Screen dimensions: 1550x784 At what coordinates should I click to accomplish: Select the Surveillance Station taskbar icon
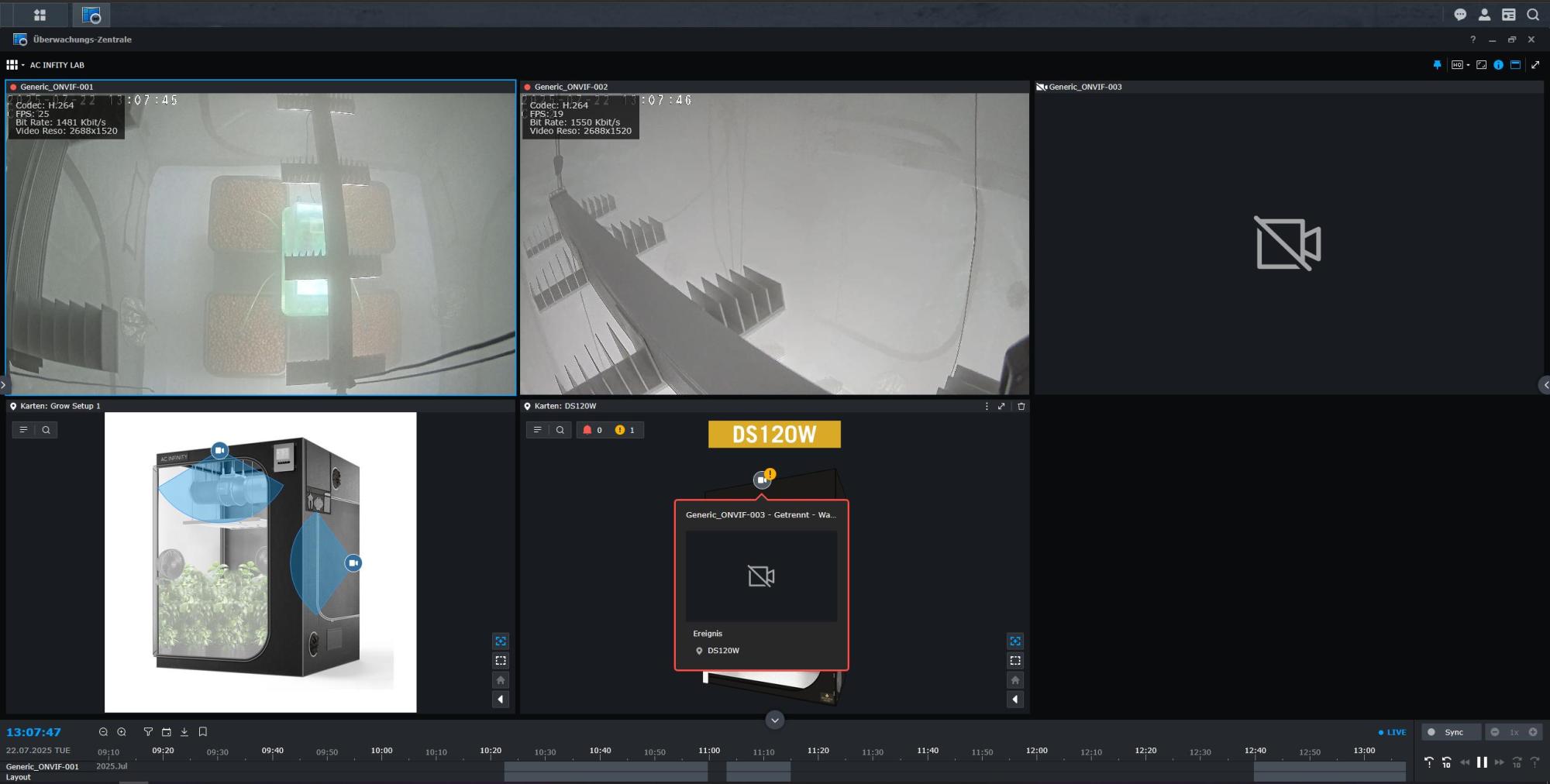(x=91, y=14)
